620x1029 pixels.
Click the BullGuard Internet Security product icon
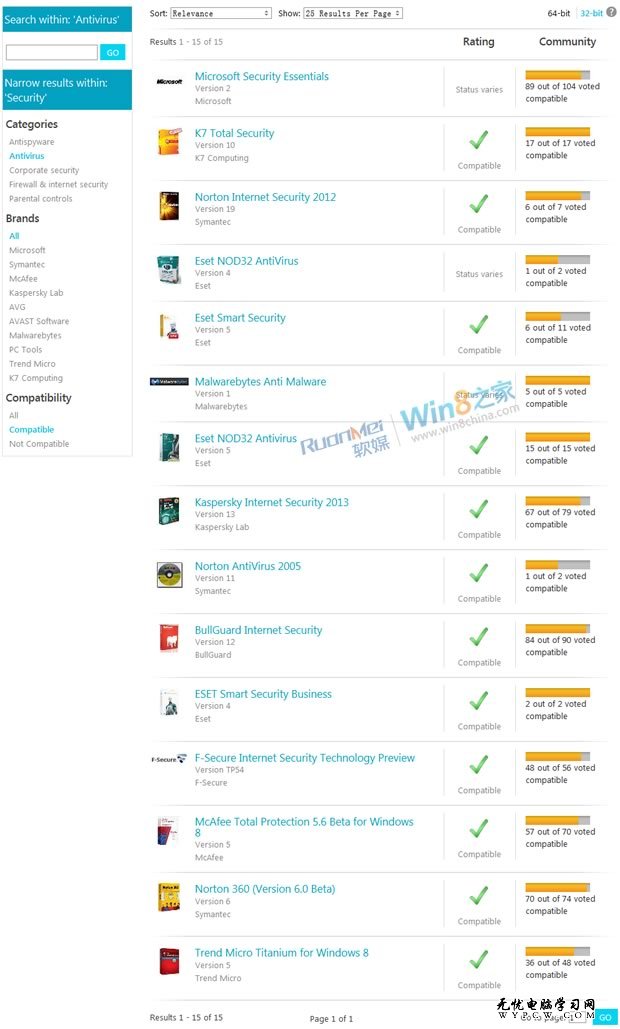pos(169,639)
